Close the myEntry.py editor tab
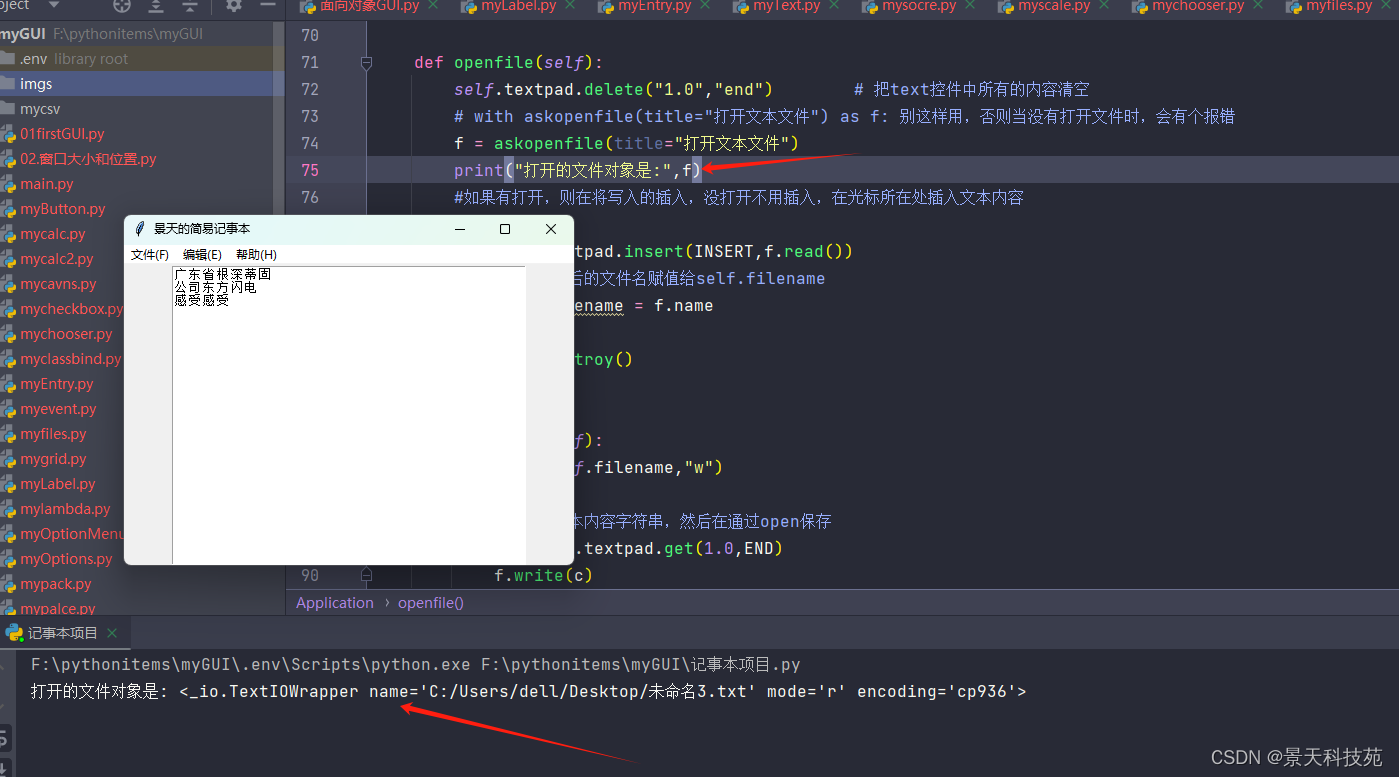The height and width of the screenshot is (777, 1399). click(707, 5)
